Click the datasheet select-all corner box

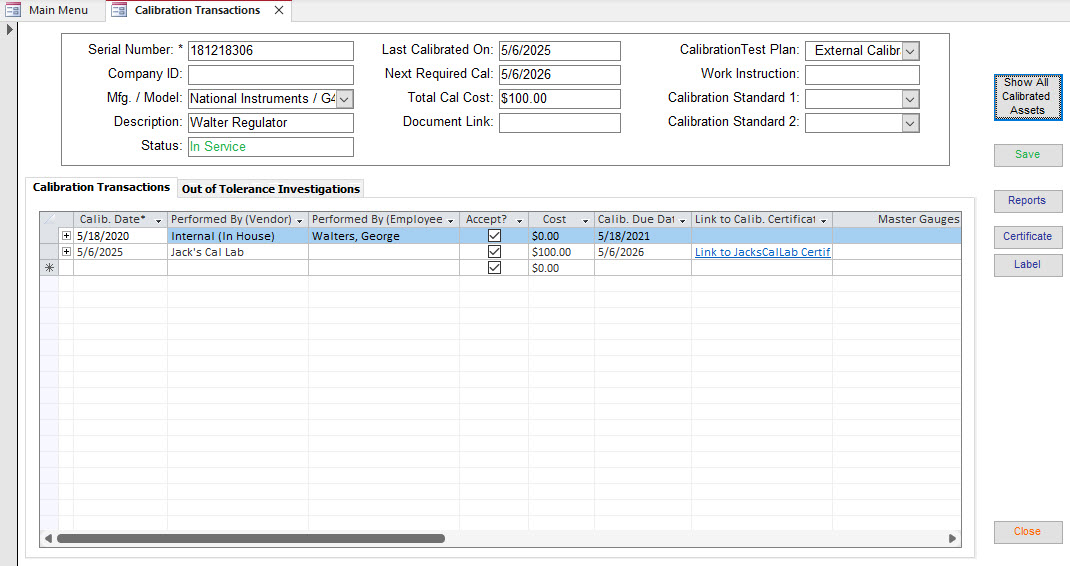[x=49, y=219]
